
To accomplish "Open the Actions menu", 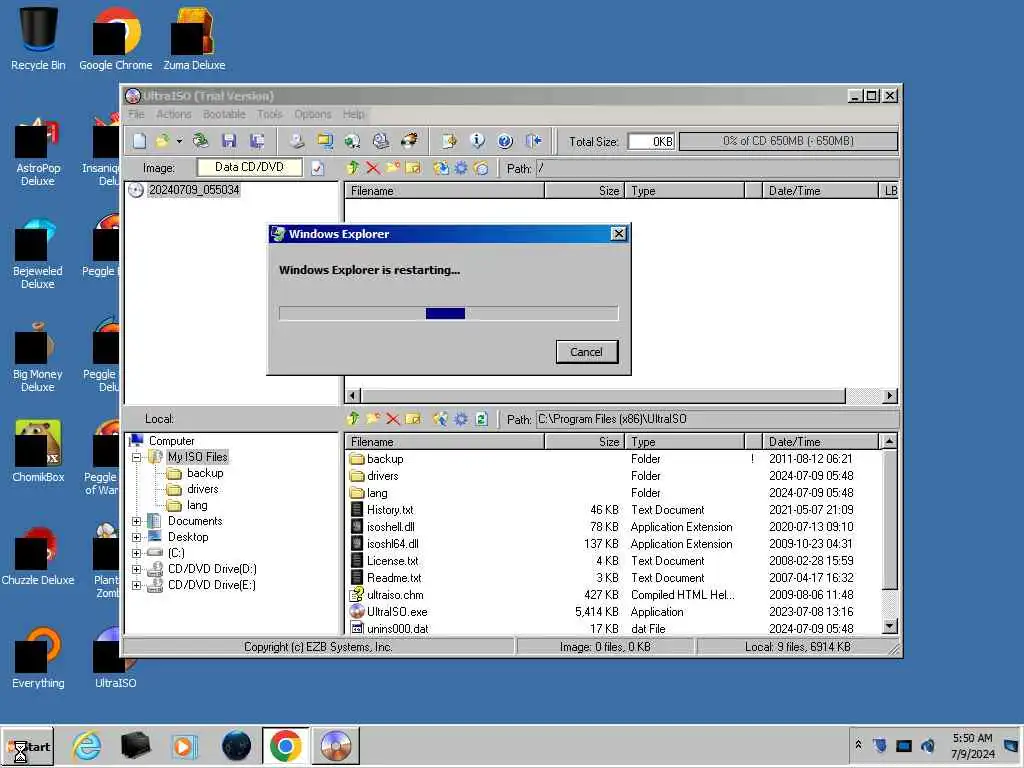I will [174, 114].
